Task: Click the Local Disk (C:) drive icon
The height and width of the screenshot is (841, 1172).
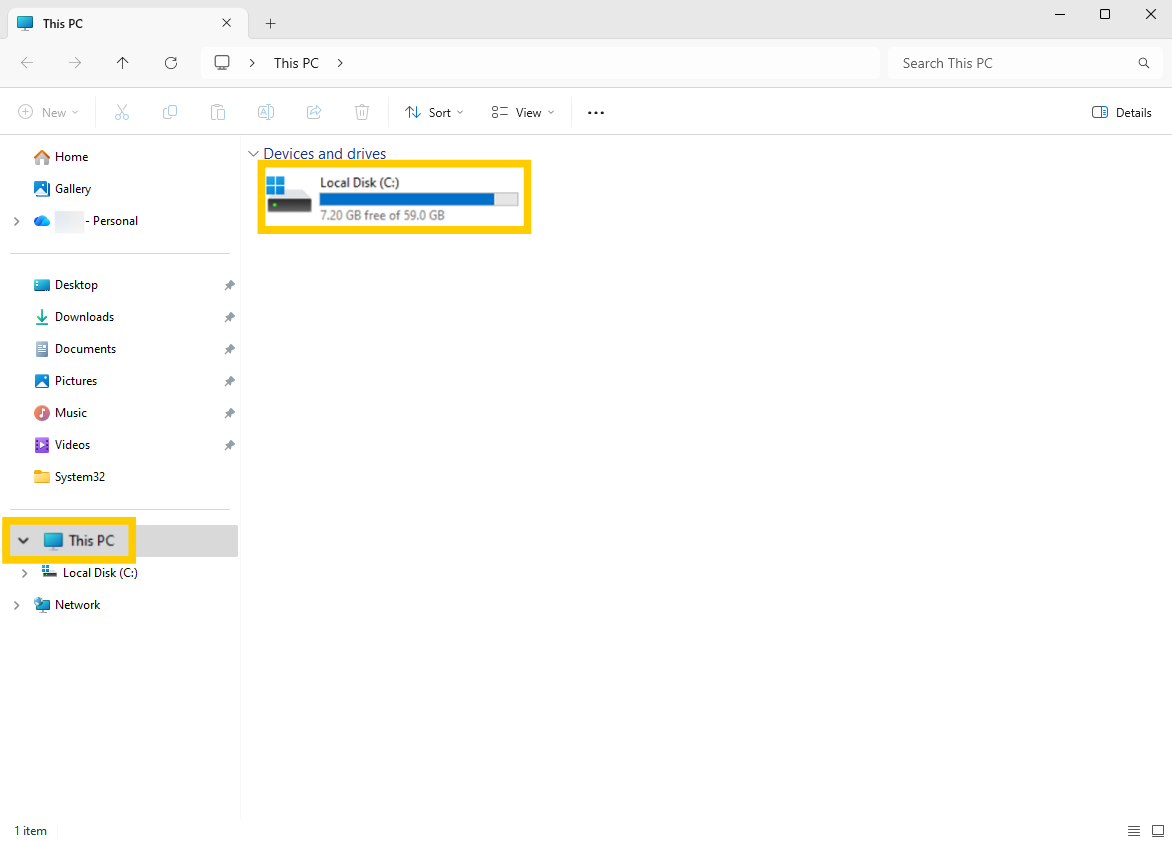Action: (x=289, y=195)
